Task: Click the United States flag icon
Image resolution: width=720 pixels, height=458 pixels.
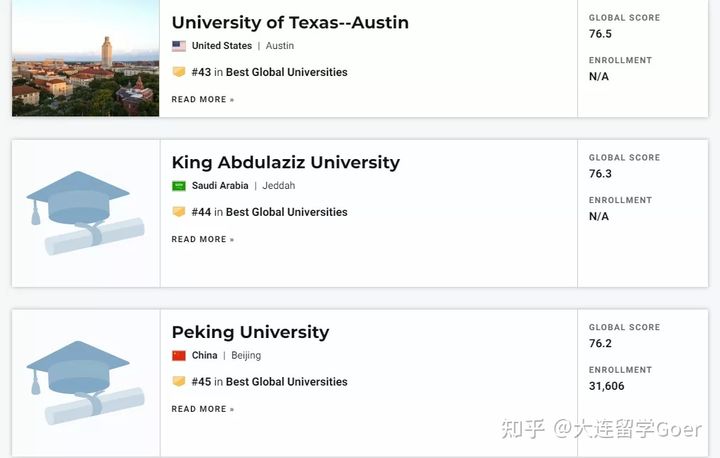Action: (179, 46)
